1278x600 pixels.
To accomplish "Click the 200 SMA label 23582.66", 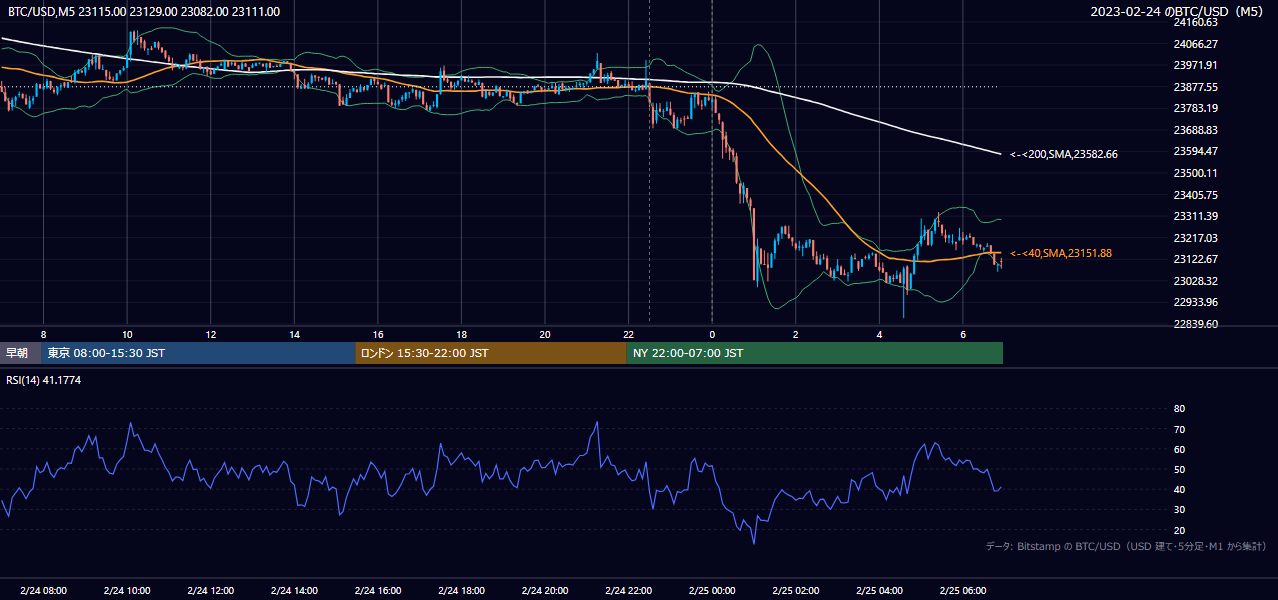I will tap(1063, 154).
